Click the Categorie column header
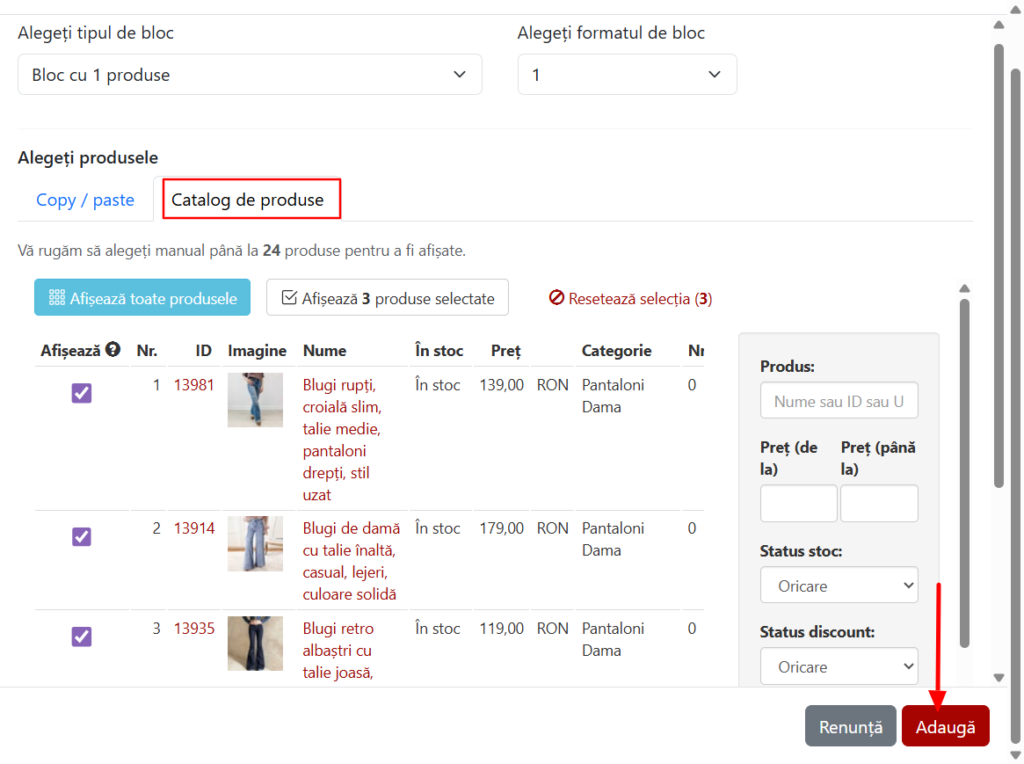This screenshot has height=764, width=1024. (x=616, y=351)
